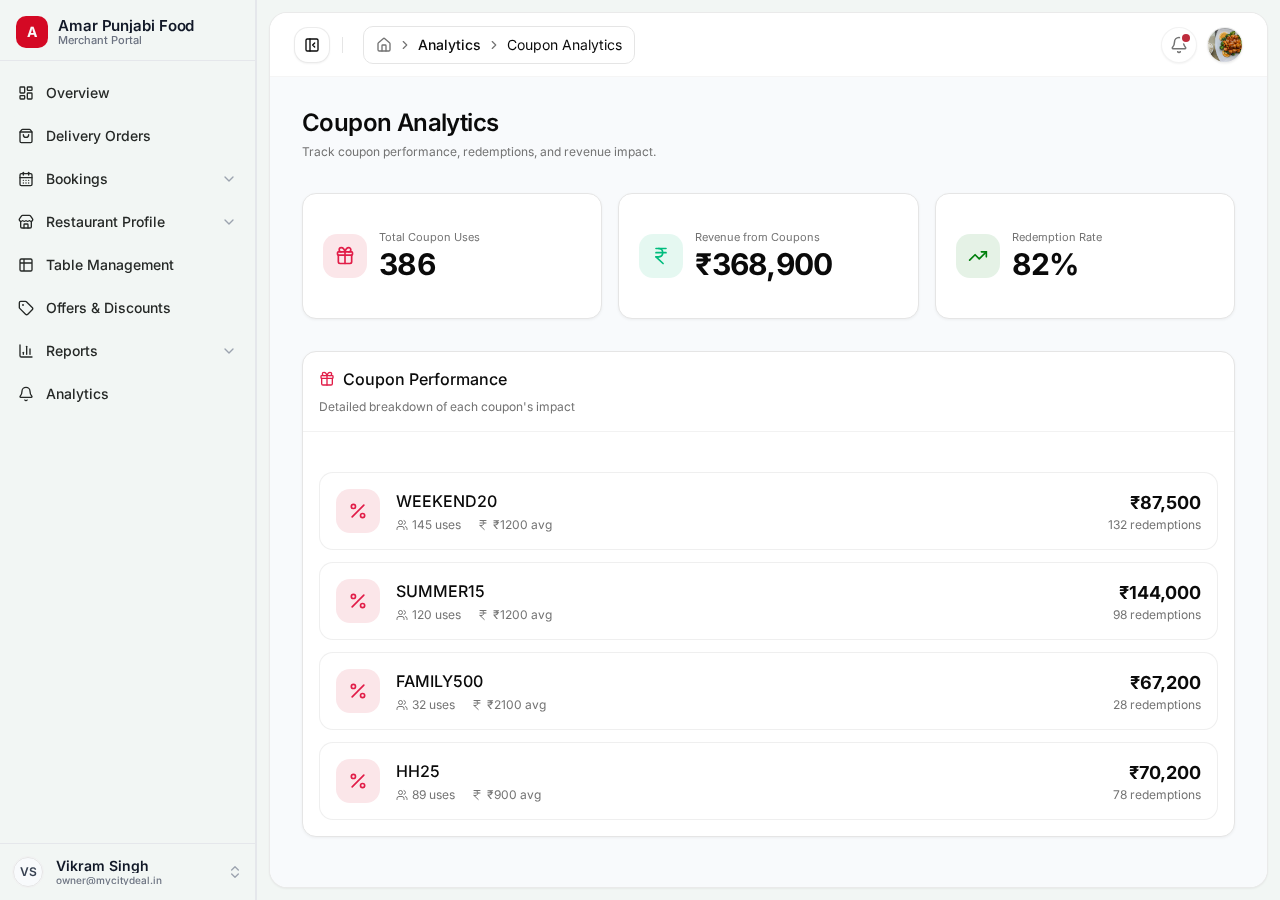Click the 82% redemption rate value

click(x=1045, y=264)
